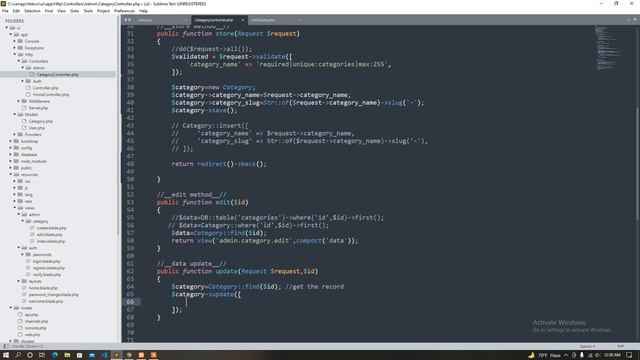Open password_change.blade.php view file
640x360 pixels.
[53, 295]
